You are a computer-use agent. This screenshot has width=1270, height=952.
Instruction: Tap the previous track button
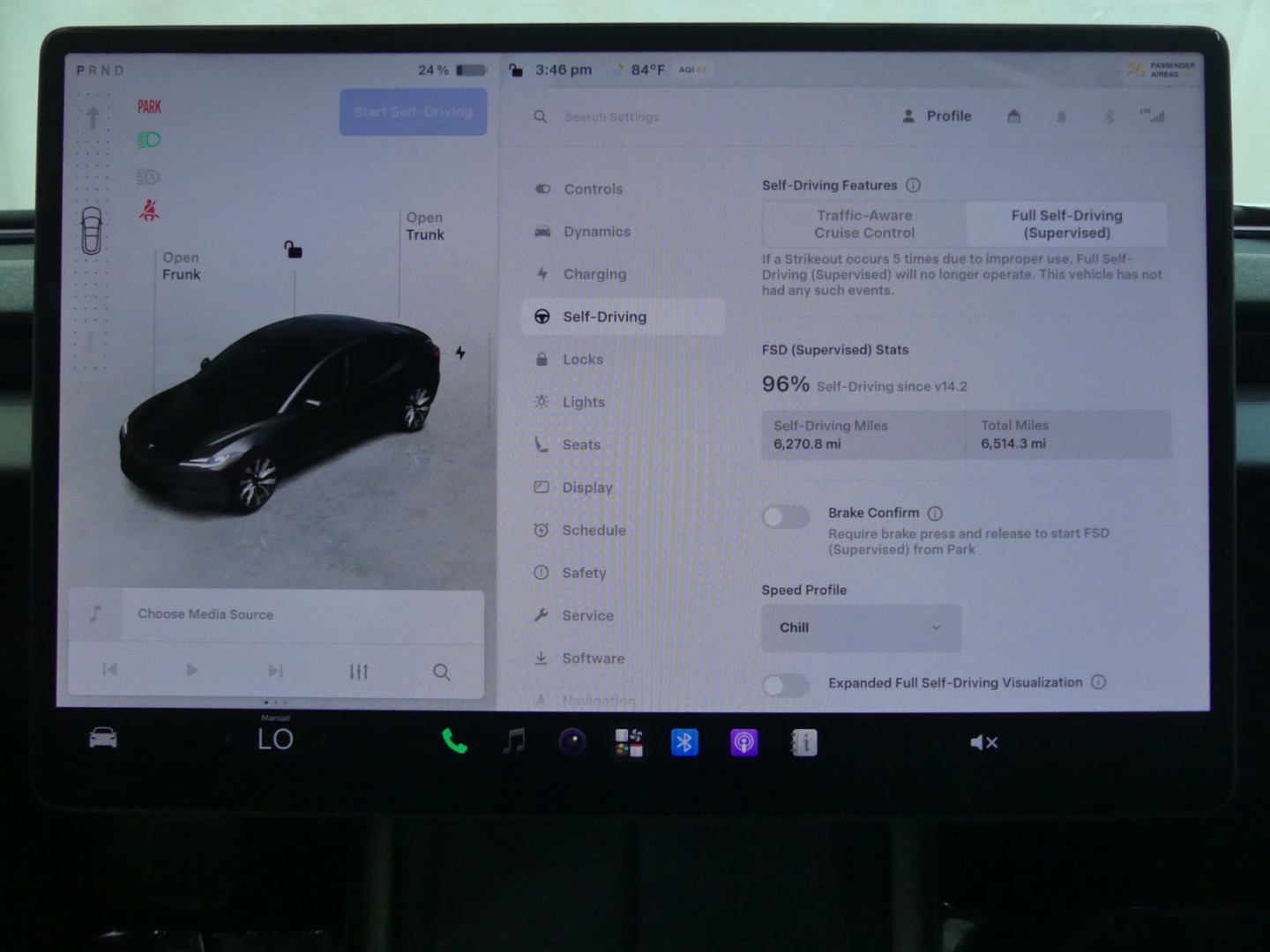tap(110, 670)
